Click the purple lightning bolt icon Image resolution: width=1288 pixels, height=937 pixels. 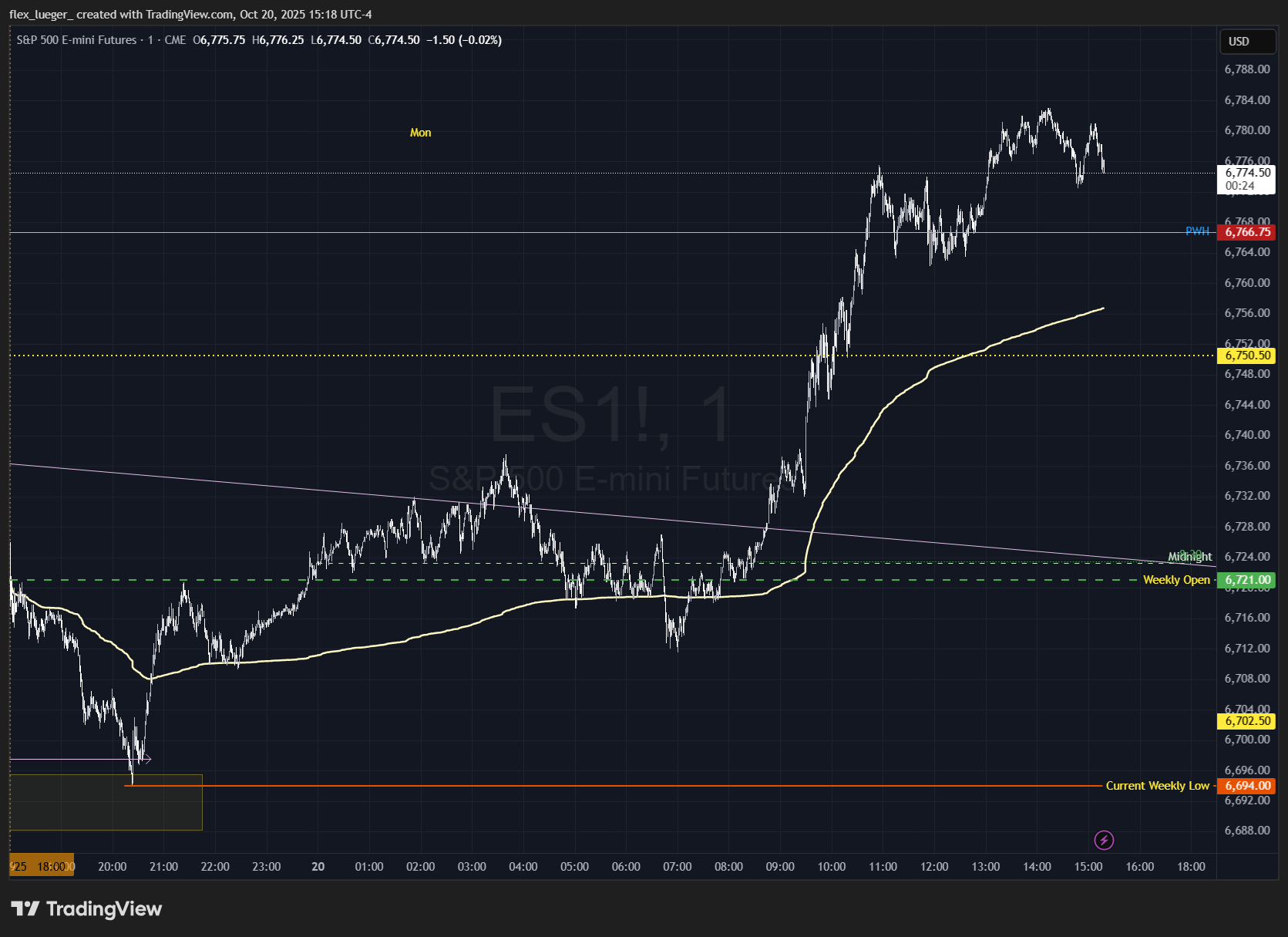1104,840
